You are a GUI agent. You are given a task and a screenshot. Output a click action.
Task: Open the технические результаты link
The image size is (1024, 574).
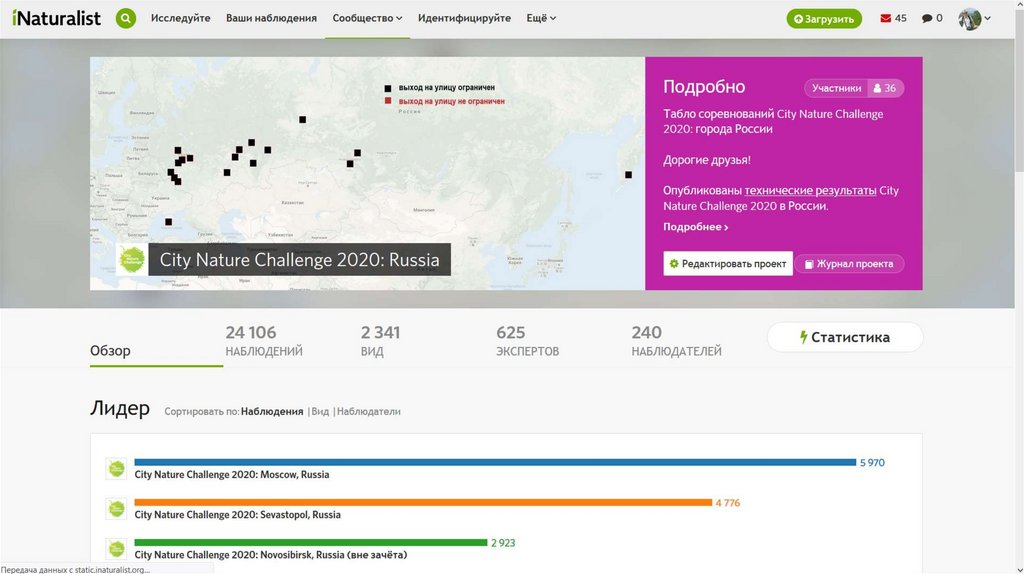tap(810, 190)
